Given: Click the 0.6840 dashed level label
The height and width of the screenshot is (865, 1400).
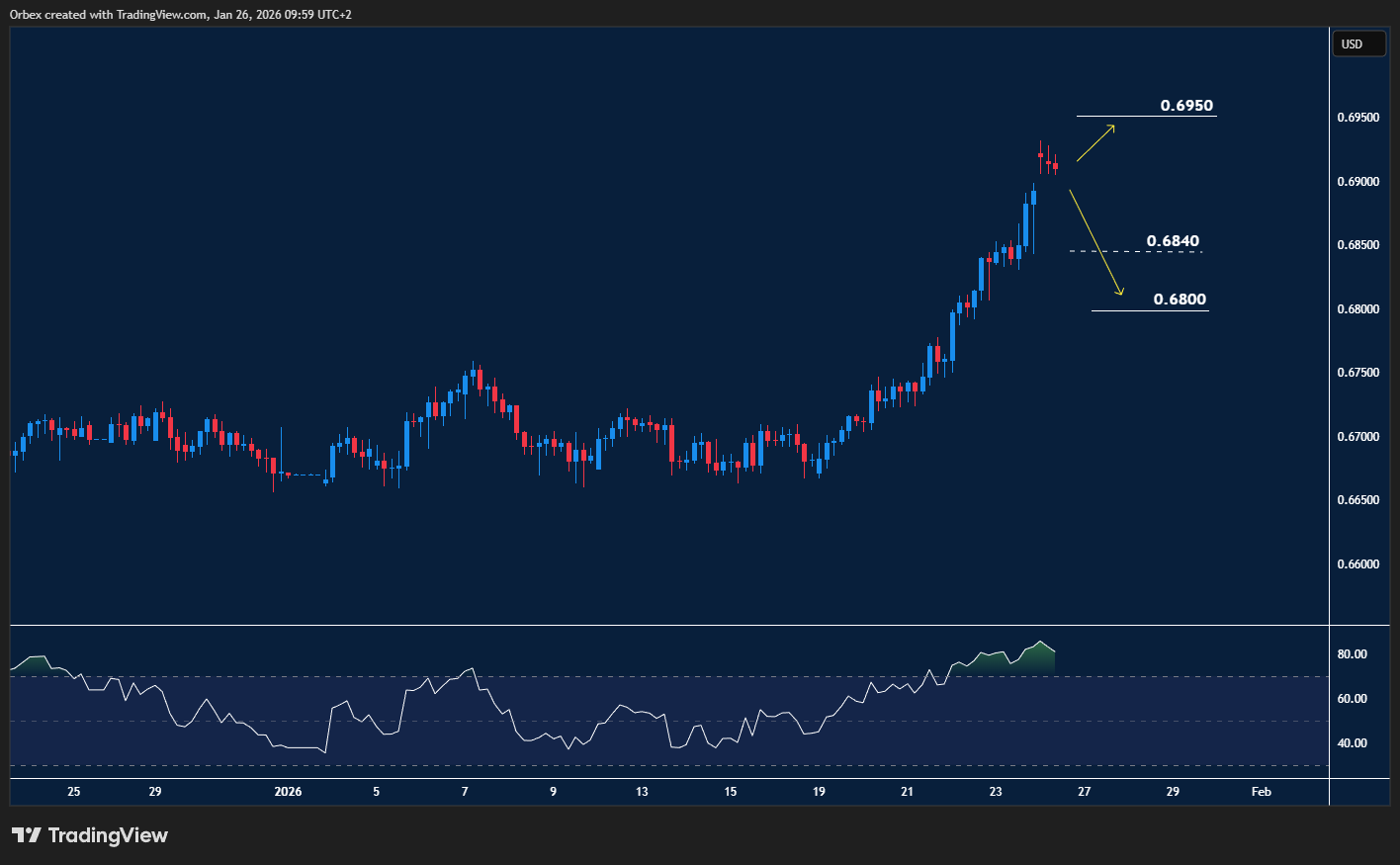Looking at the screenshot, I should (1173, 240).
